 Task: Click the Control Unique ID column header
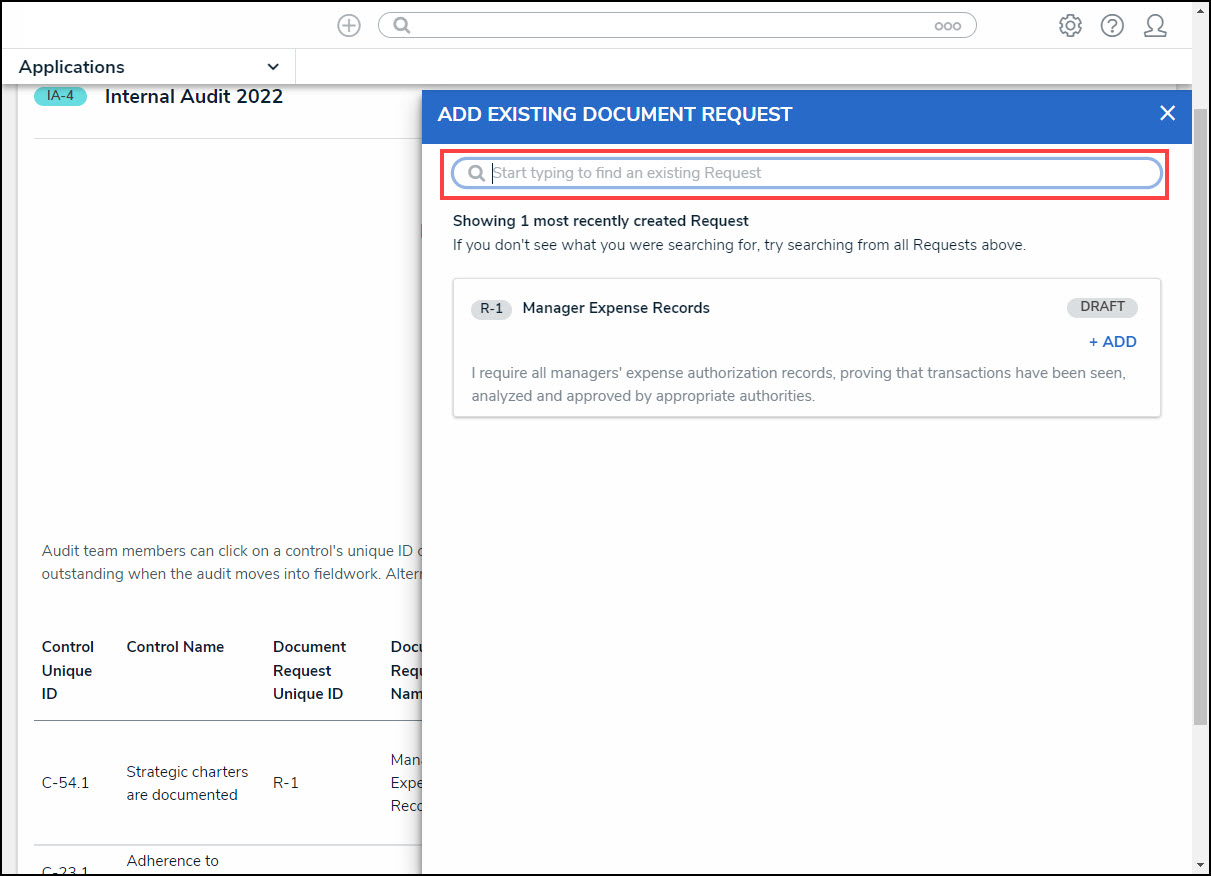pos(68,670)
